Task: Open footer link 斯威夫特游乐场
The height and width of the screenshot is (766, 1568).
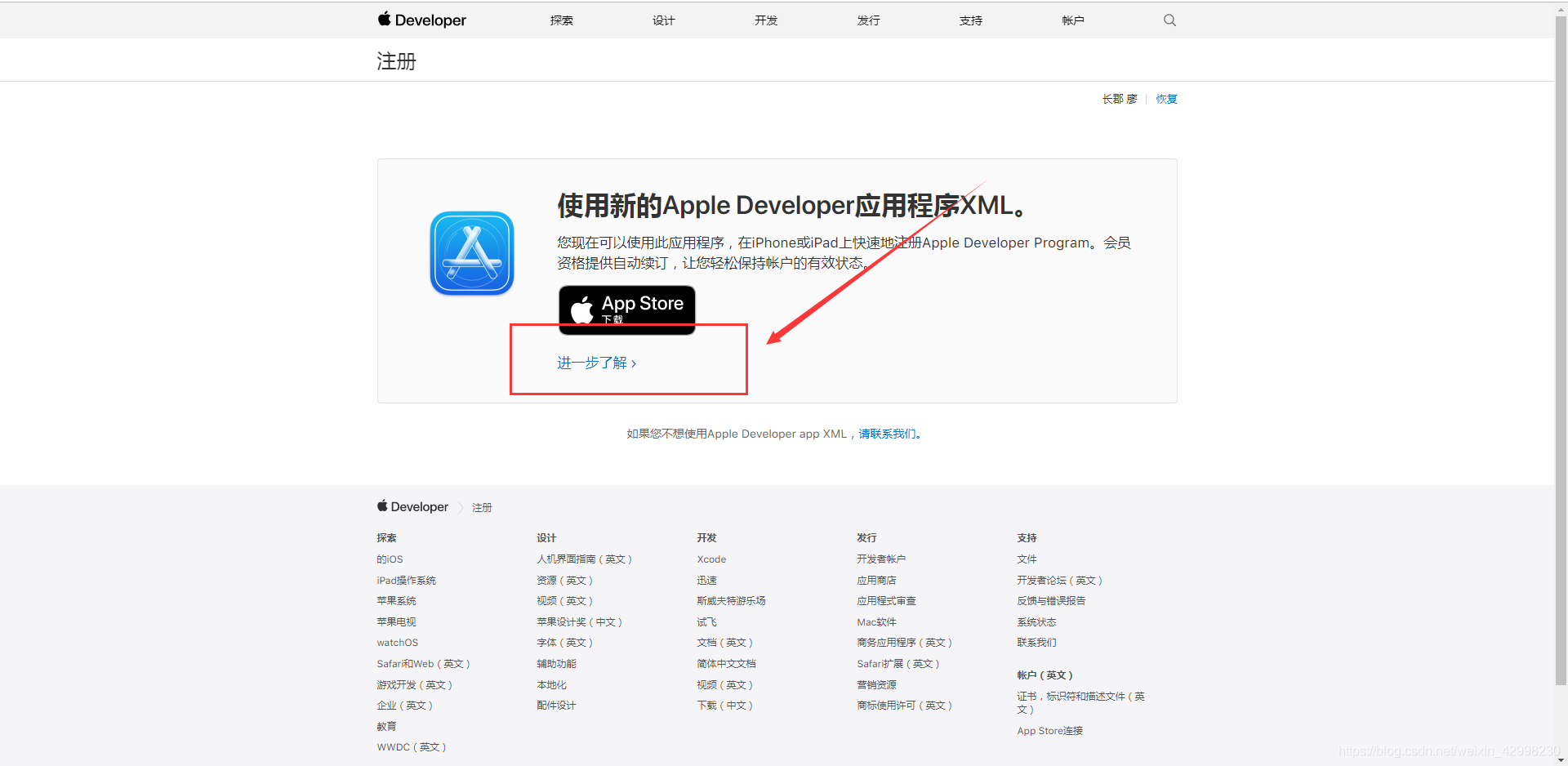Action: (731, 601)
